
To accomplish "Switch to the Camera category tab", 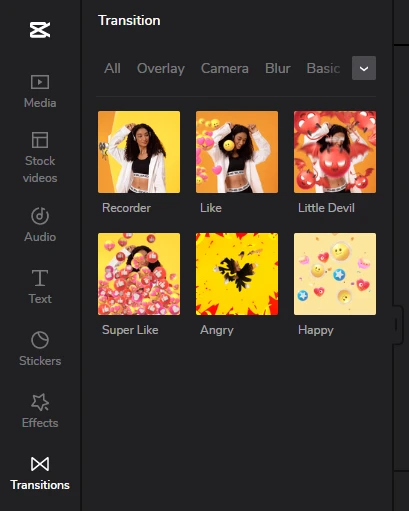I will point(225,68).
